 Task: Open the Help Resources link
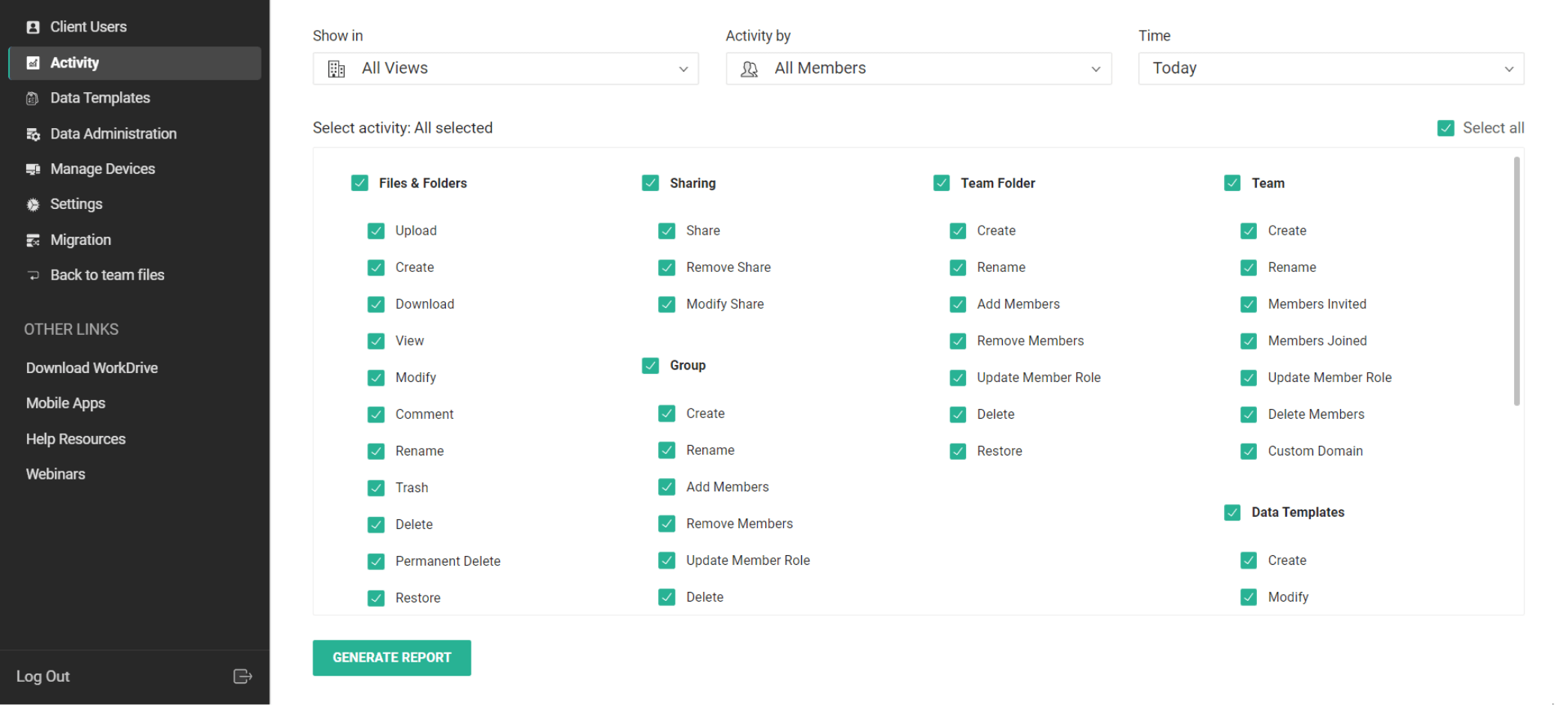pyautogui.click(x=76, y=439)
